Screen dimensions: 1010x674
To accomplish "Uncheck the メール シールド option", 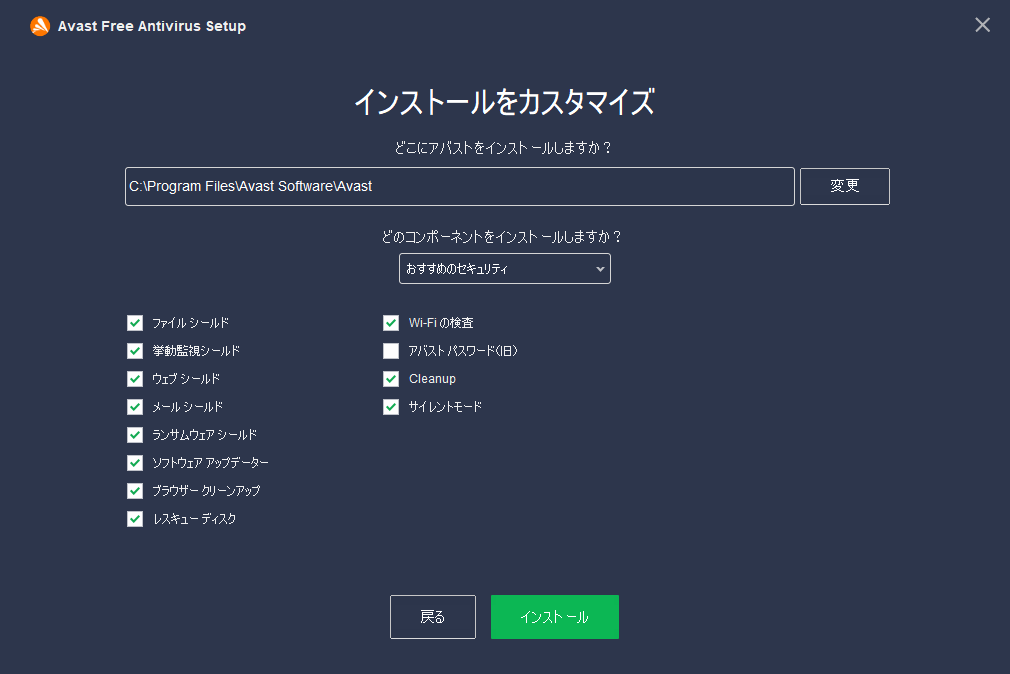I will (x=135, y=407).
